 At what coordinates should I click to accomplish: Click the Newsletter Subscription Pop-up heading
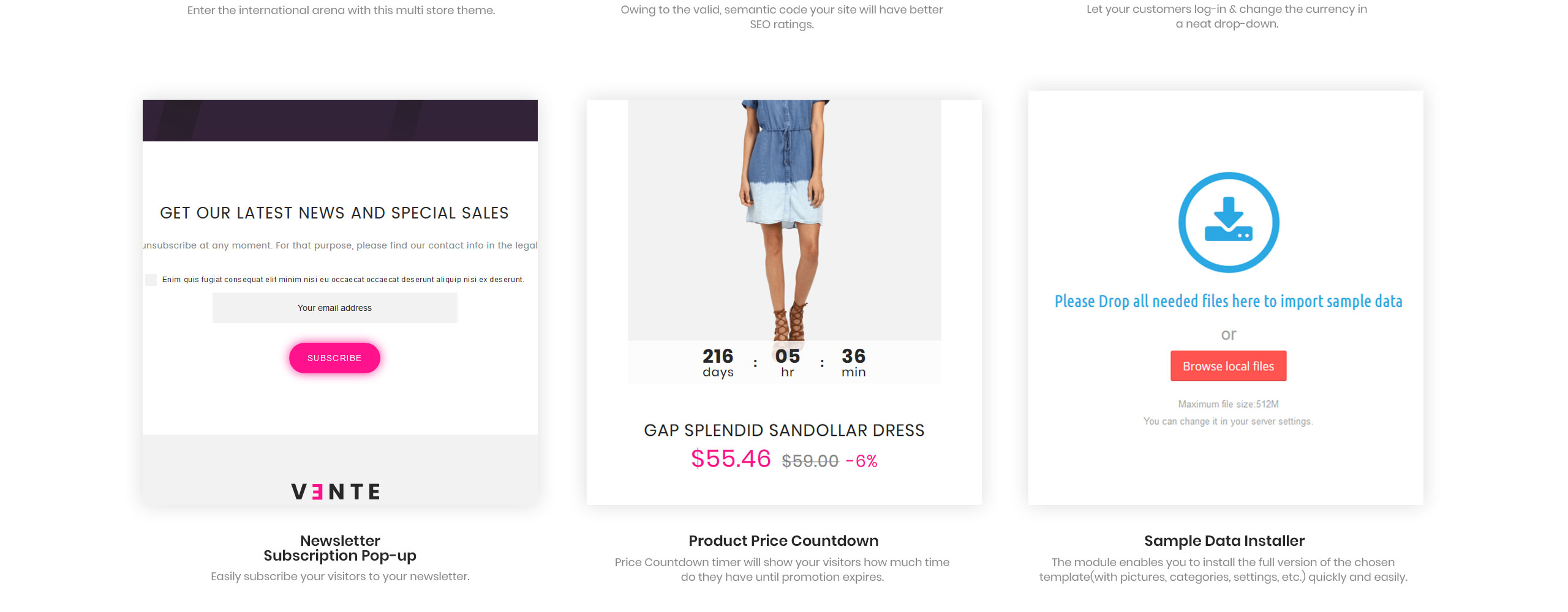[340, 548]
